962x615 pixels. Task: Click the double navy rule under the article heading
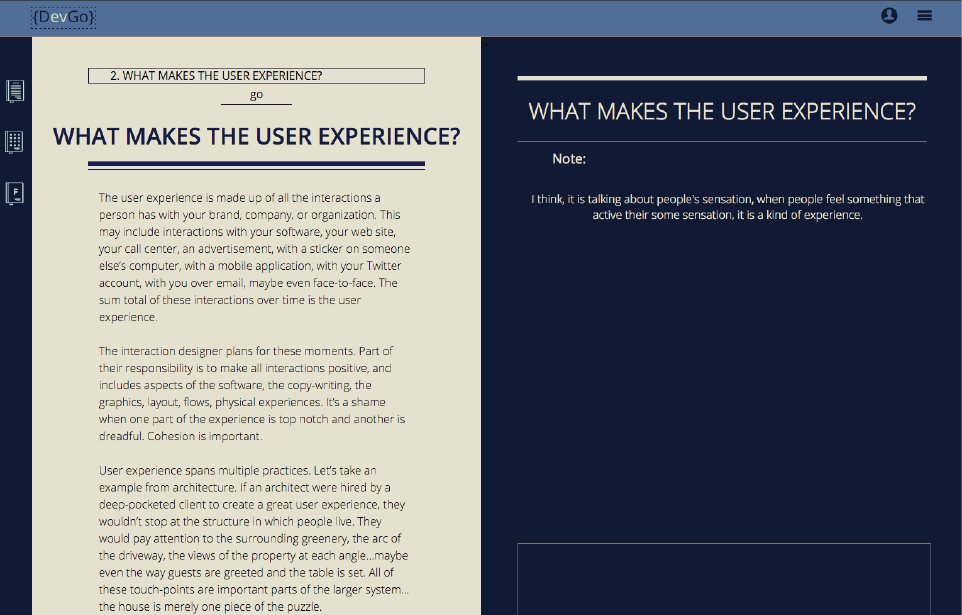pos(256,164)
